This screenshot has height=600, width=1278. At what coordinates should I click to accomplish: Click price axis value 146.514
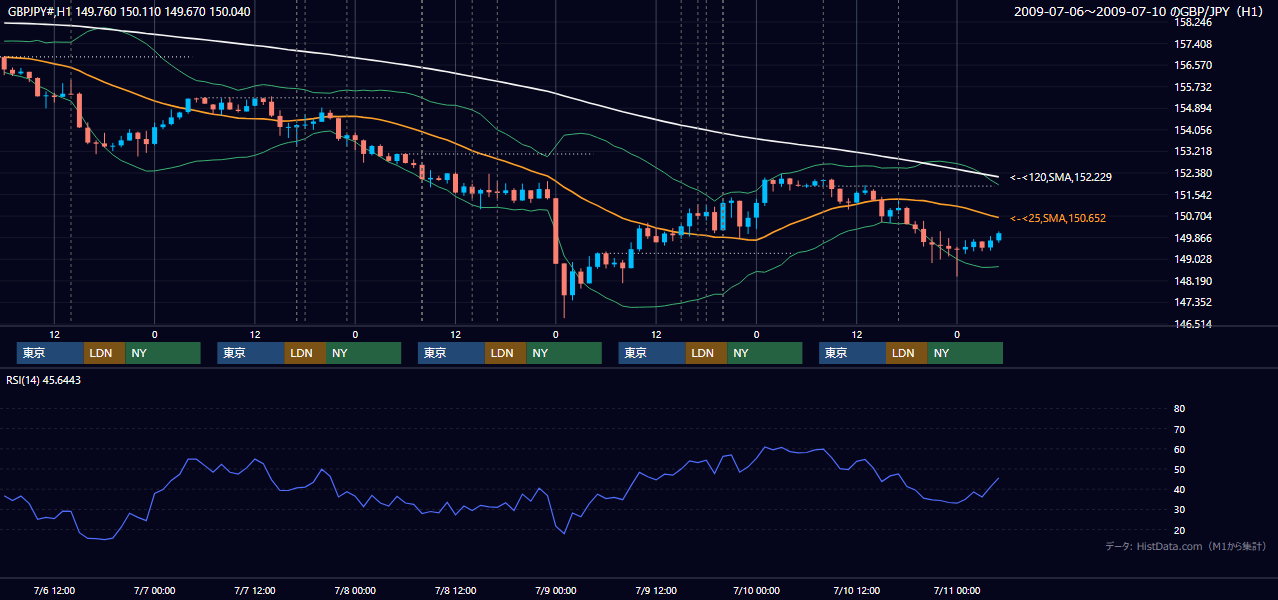[x=1195, y=324]
